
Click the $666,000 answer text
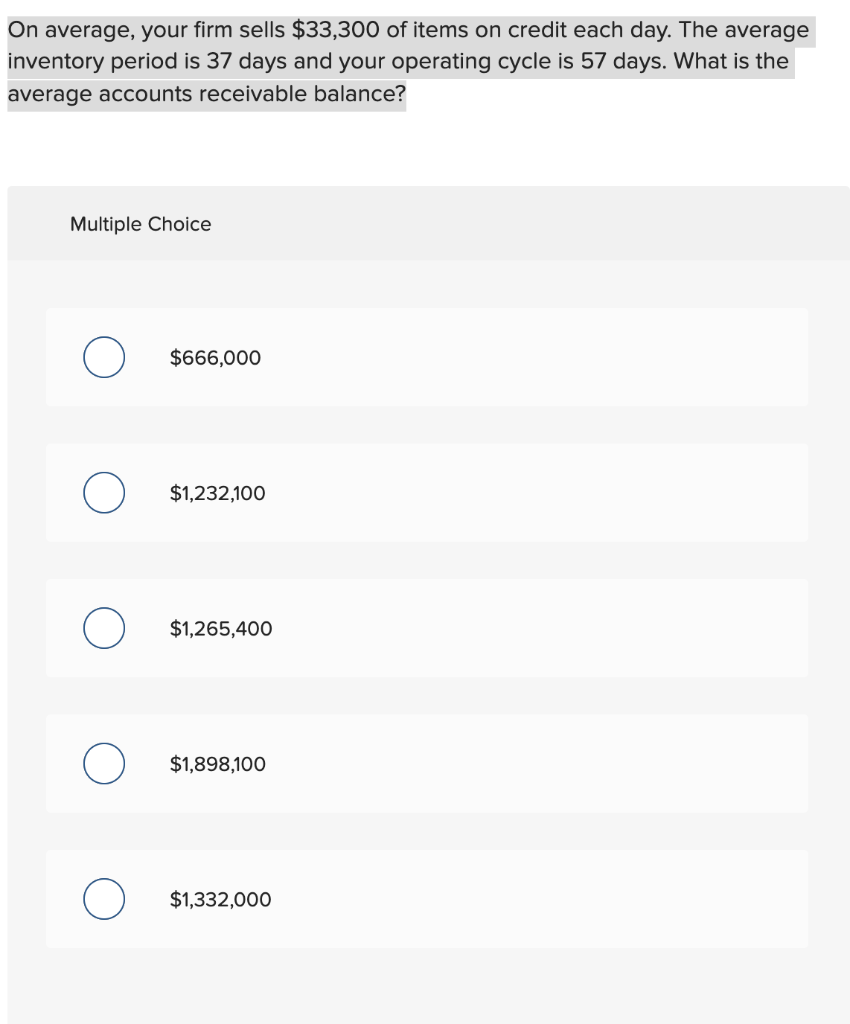pyautogui.click(x=215, y=358)
